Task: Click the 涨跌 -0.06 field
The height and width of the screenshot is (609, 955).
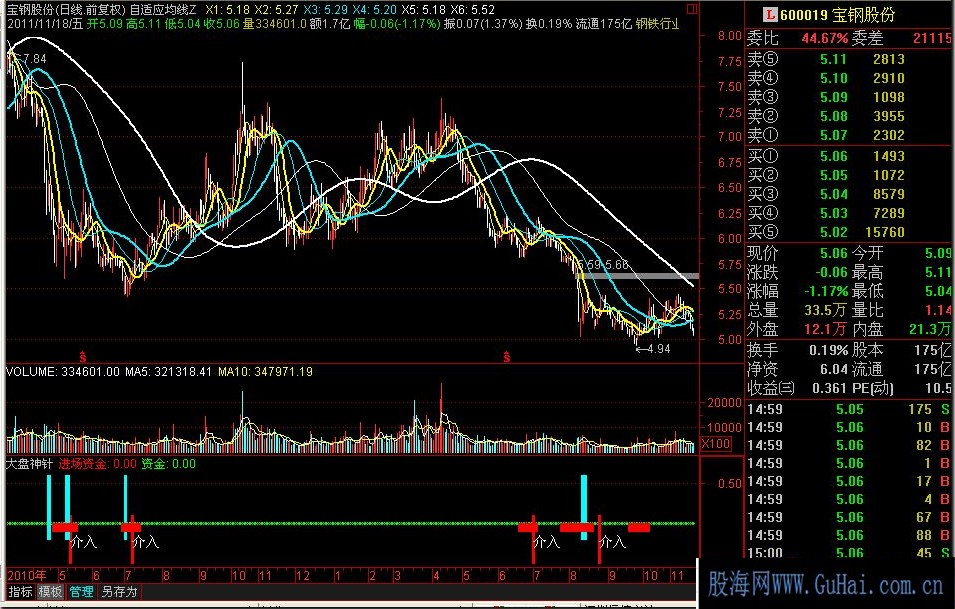Action: [797, 272]
